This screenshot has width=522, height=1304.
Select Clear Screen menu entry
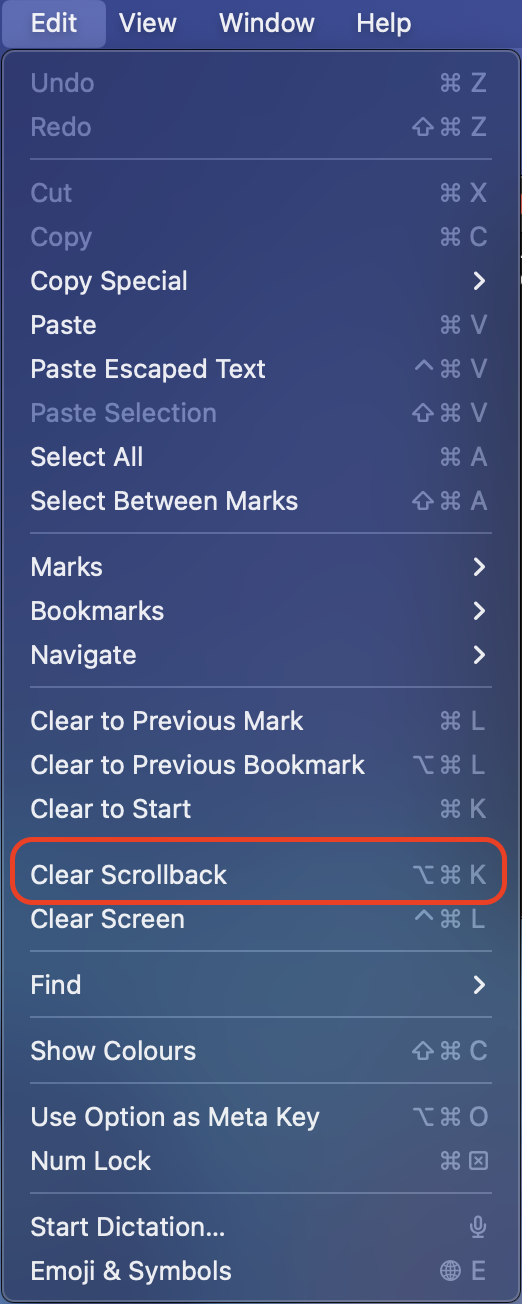click(x=259, y=919)
